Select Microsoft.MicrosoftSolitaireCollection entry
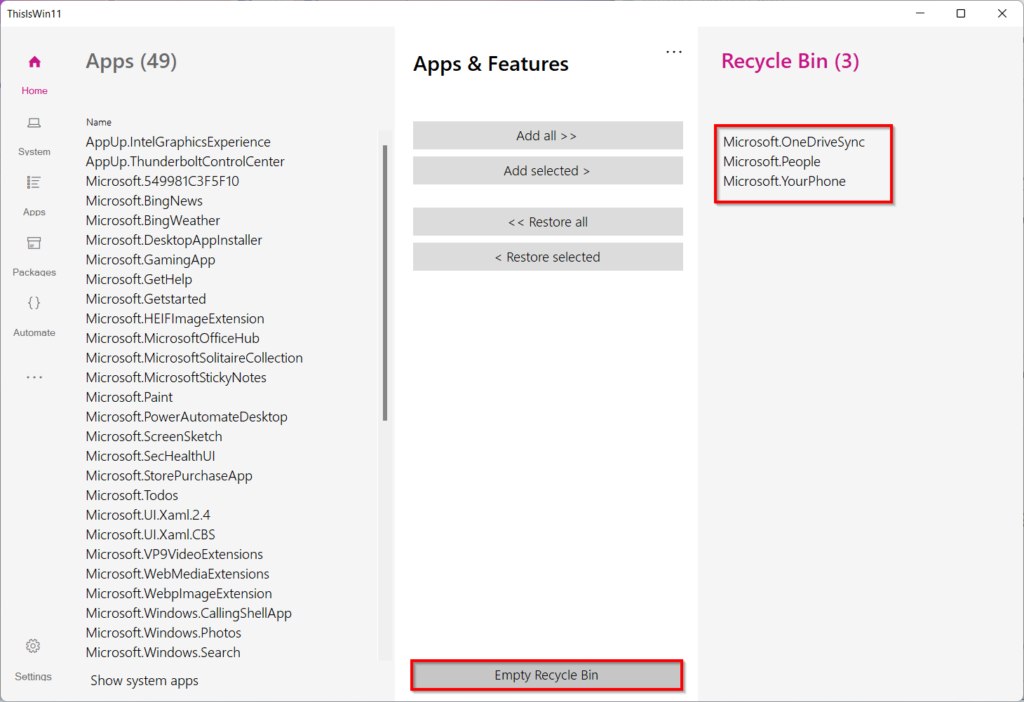Image resolution: width=1024 pixels, height=702 pixels. [194, 358]
